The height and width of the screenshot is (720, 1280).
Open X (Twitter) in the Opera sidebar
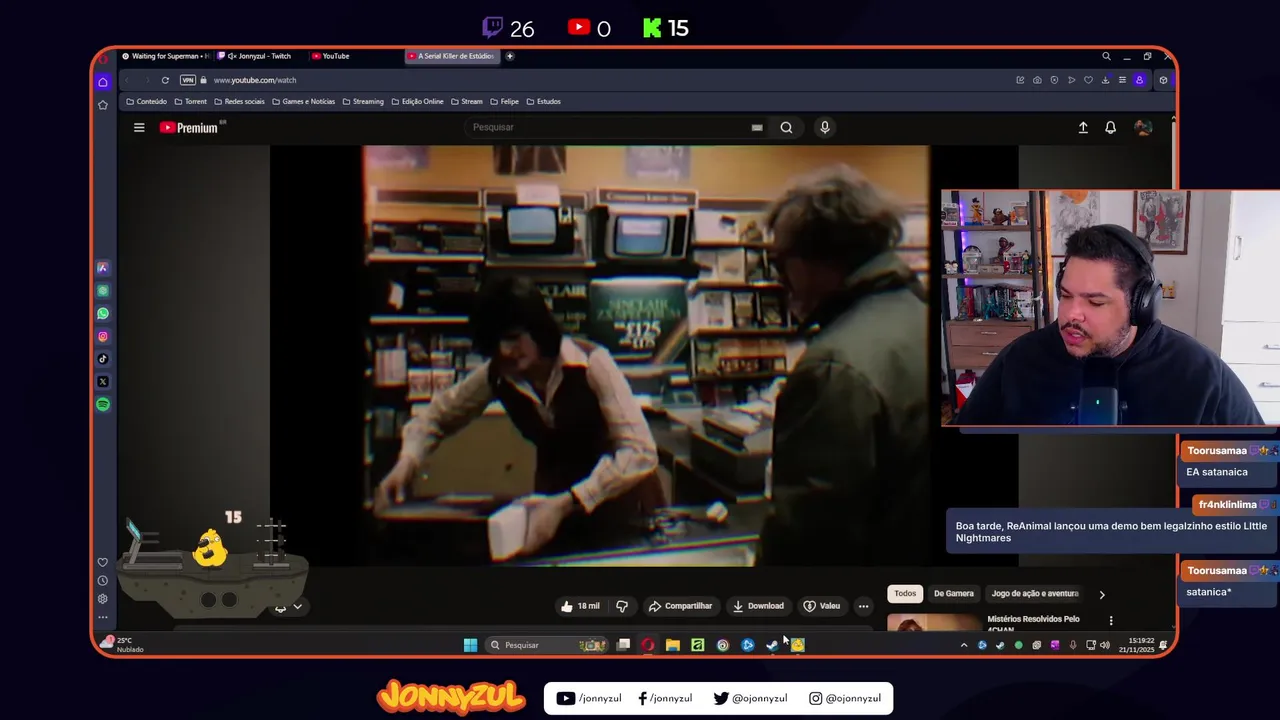pos(103,382)
